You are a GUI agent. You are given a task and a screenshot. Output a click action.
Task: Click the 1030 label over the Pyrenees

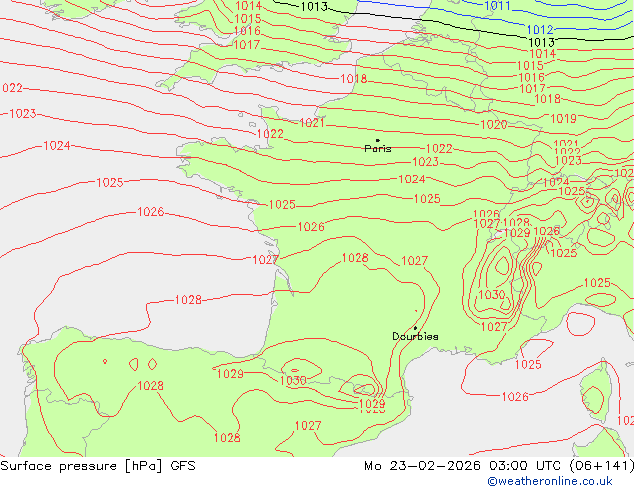tap(293, 380)
